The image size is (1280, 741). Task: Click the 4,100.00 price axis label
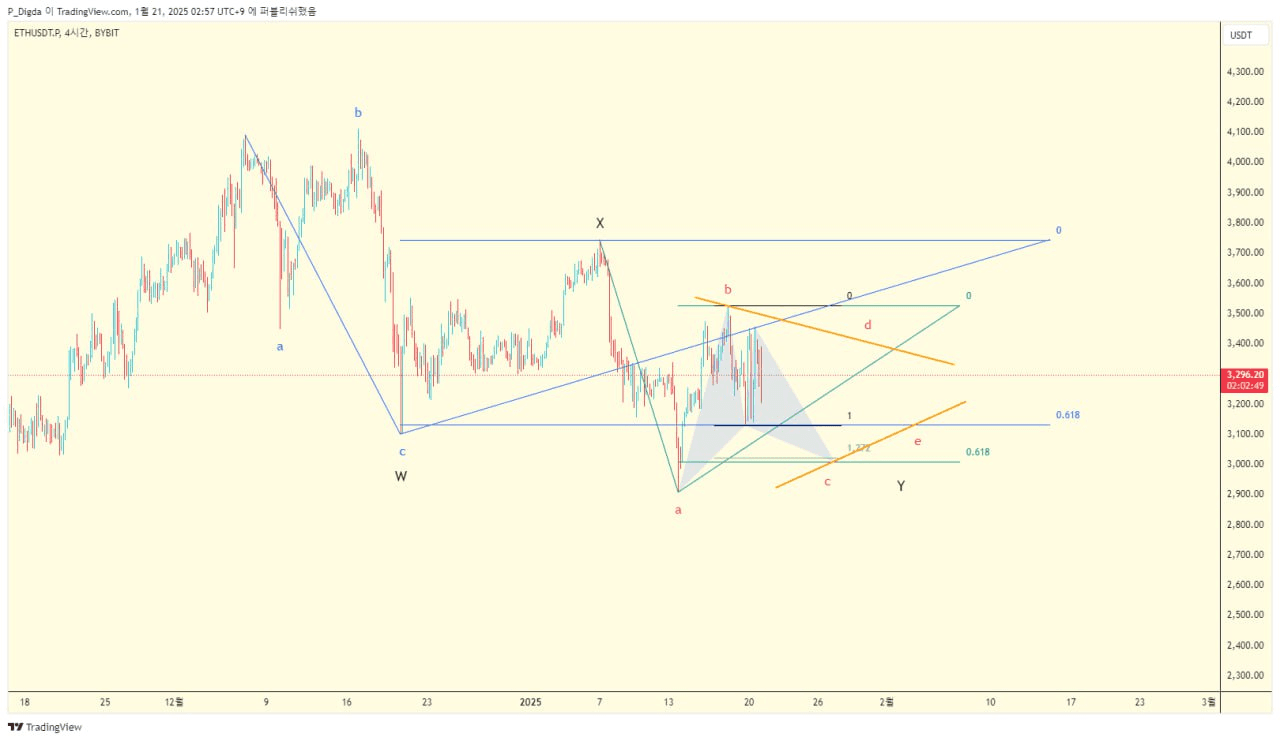pyautogui.click(x=1243, y=131)
